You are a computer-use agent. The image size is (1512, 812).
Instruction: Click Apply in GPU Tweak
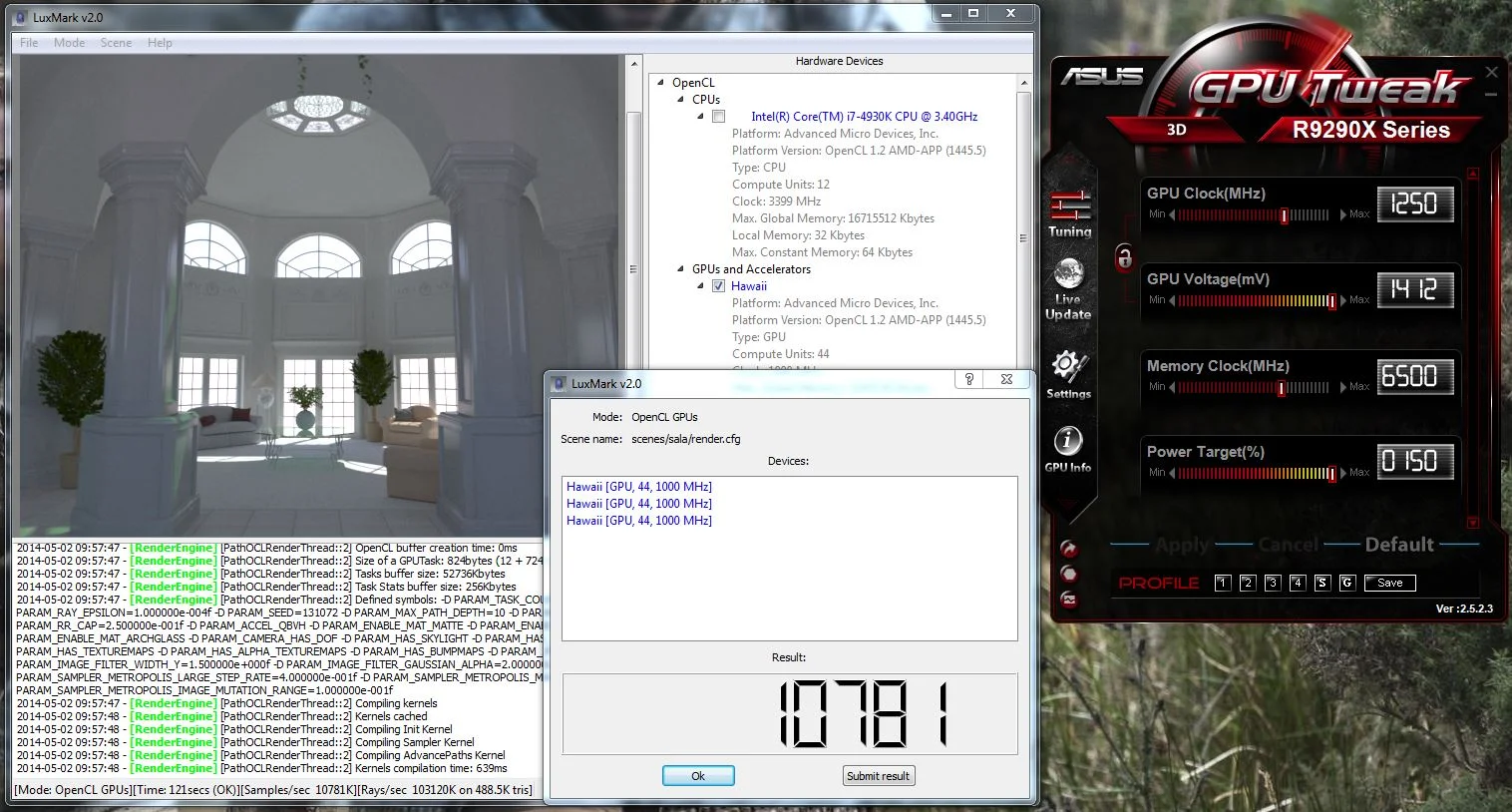point(1182,545)
